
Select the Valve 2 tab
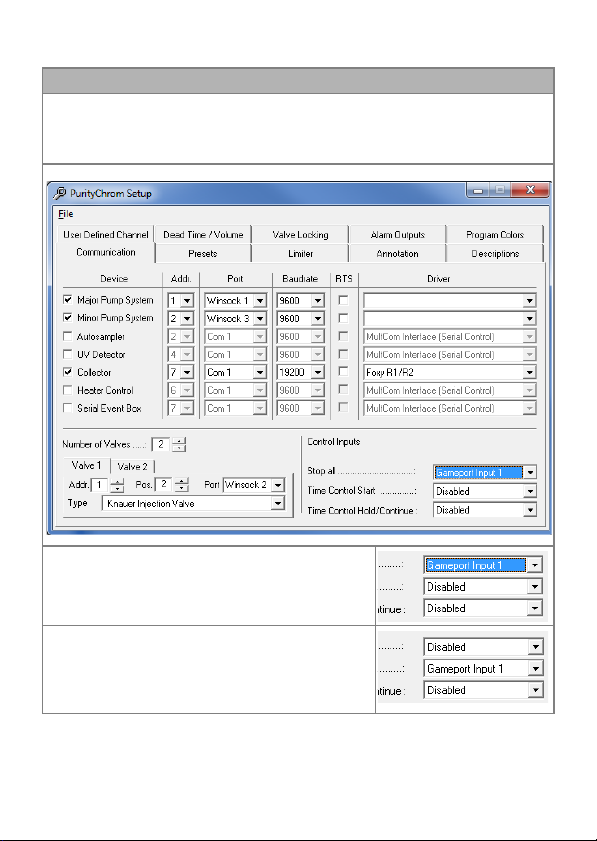pos(132,467)
